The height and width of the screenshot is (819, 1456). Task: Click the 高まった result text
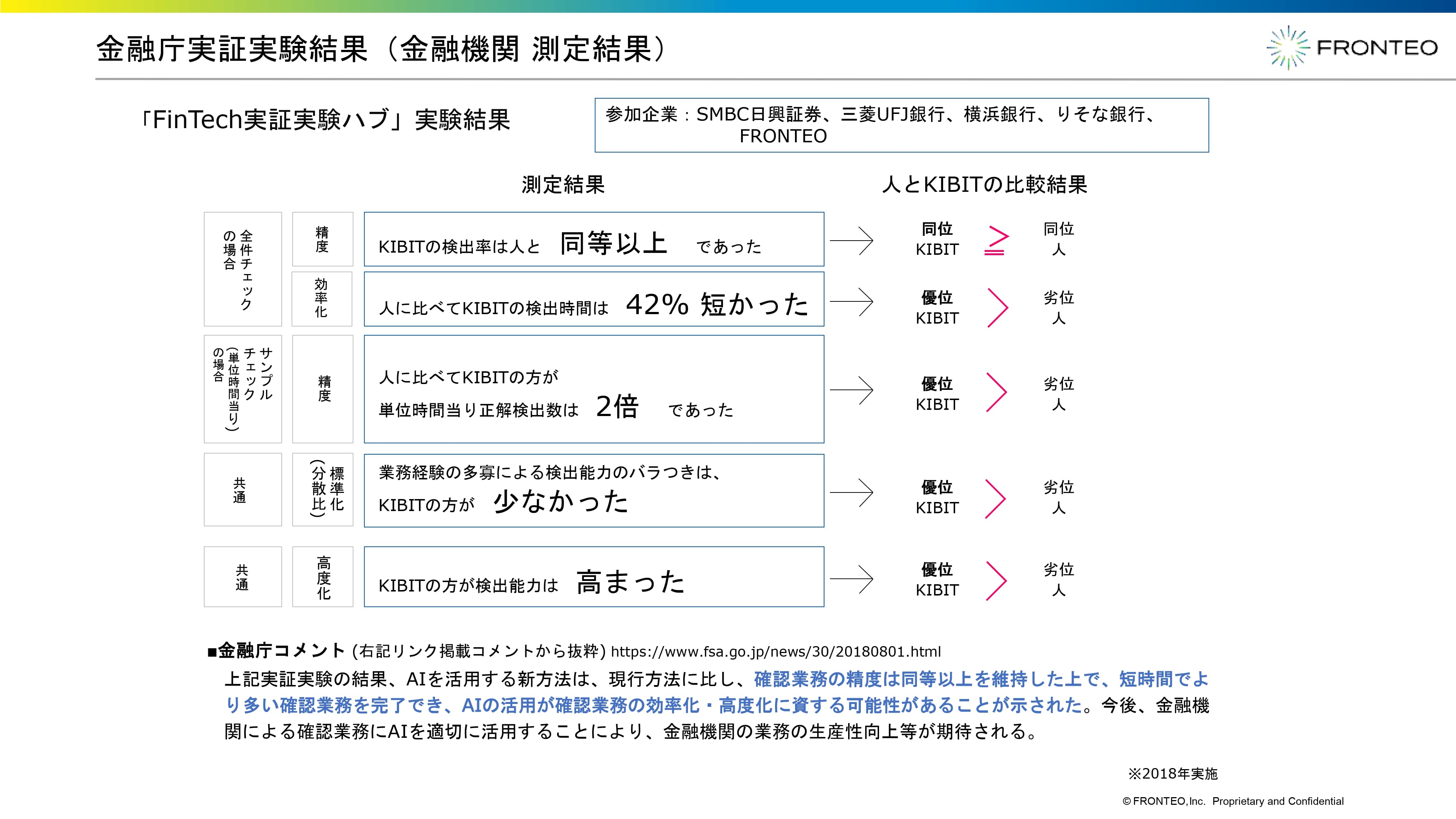click(x=631, y=582)
